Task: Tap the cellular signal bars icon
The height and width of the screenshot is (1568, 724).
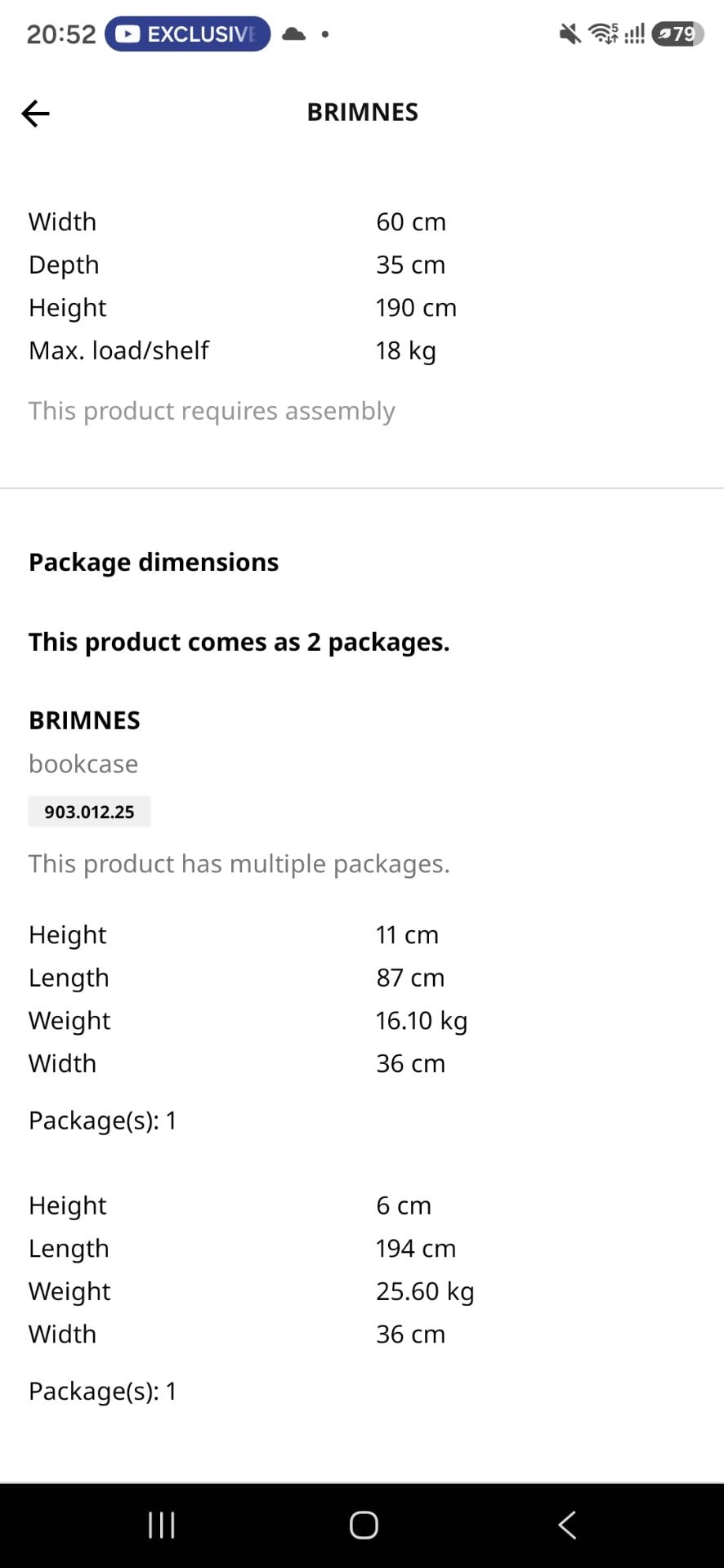Action: [634, 34]
